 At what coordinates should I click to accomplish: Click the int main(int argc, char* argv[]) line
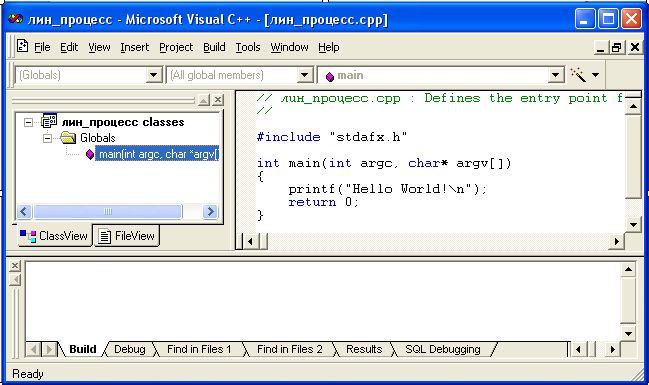point(384,163)
